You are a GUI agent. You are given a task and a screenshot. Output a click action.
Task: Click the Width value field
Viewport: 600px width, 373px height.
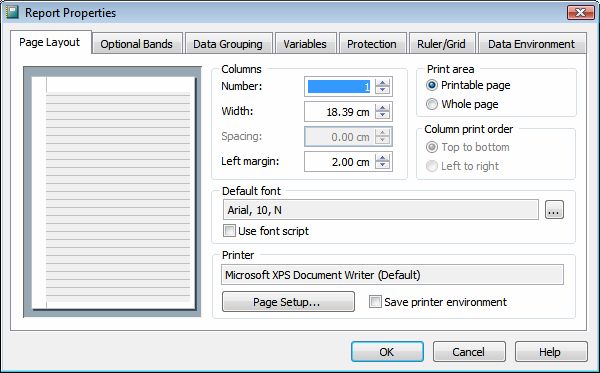tap(340, 112)
